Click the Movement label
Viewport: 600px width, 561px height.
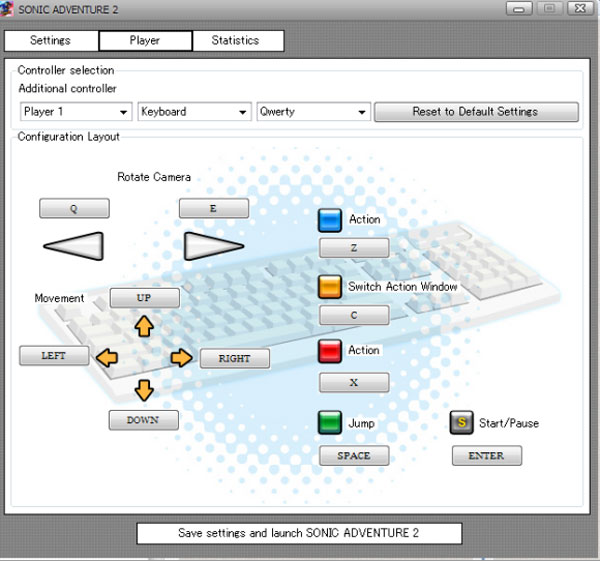[59, 298]
